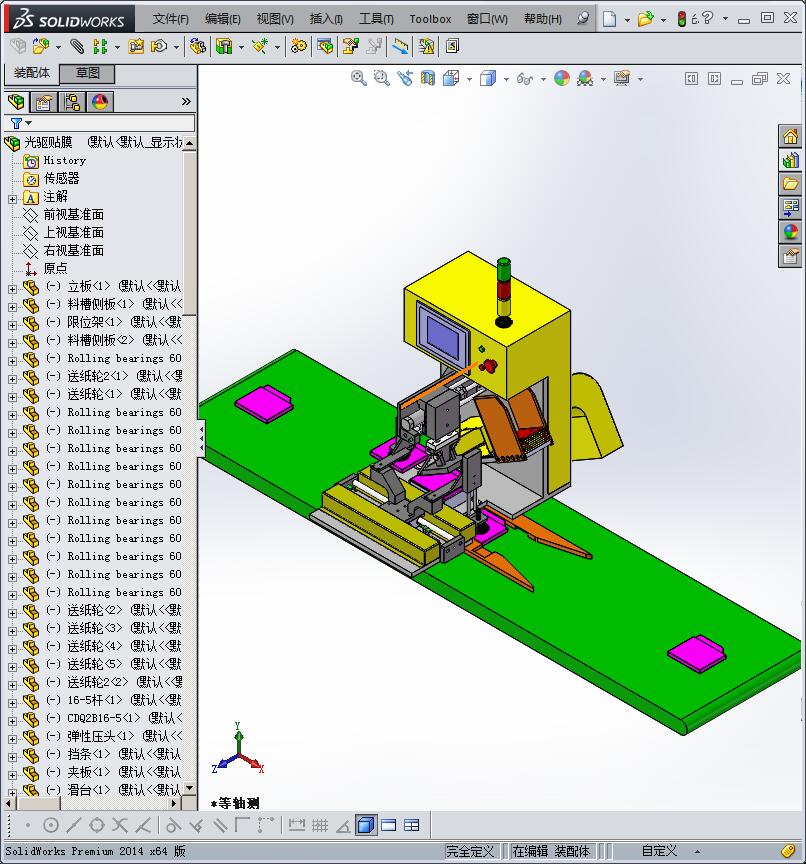Click Edit Appearance color ball icon
Screen dimensions: 806x864
[562, 78]
